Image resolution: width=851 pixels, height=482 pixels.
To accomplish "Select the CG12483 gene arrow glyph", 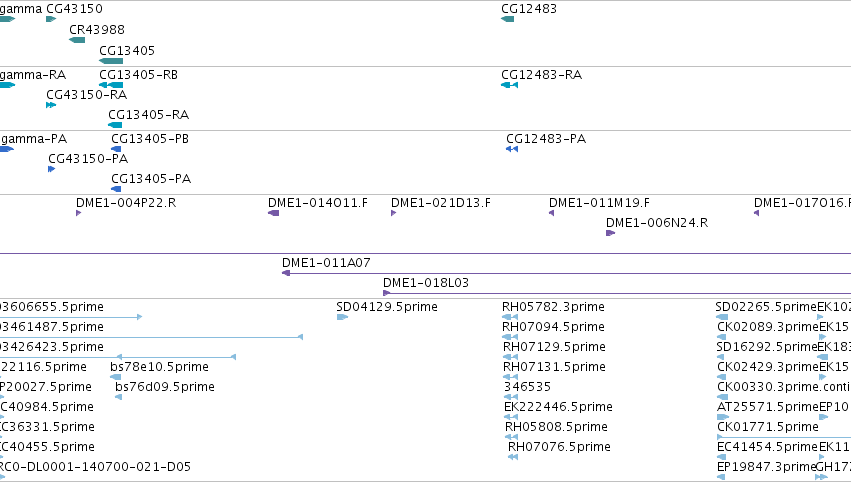I will pyautogui.click(x=507, y=19).
